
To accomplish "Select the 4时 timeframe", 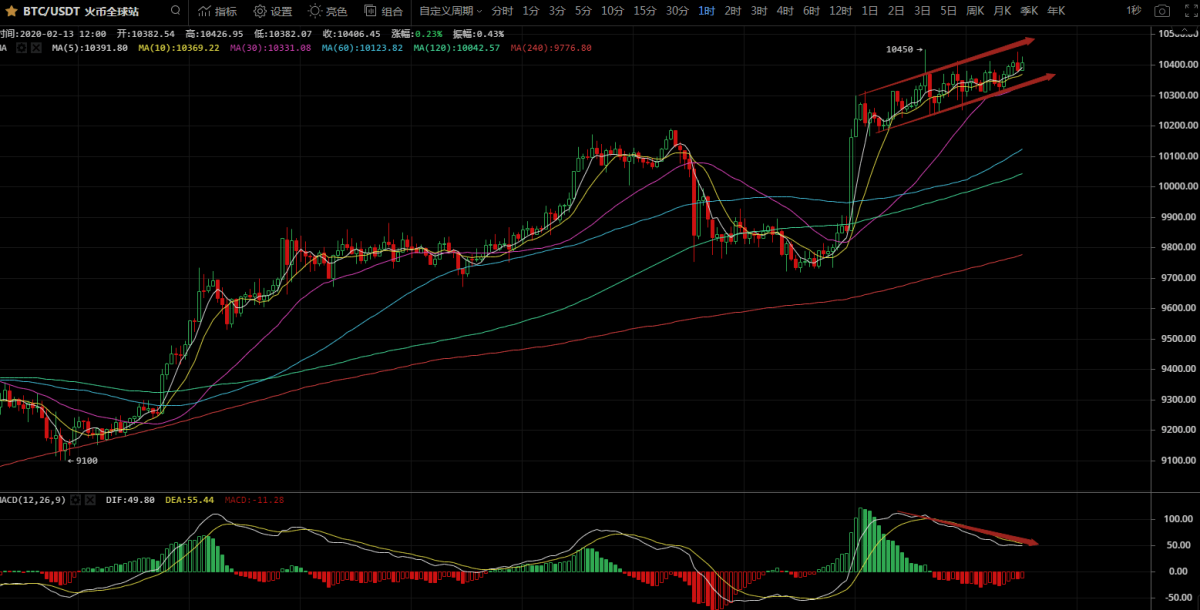I will click(x=785, y=11).
